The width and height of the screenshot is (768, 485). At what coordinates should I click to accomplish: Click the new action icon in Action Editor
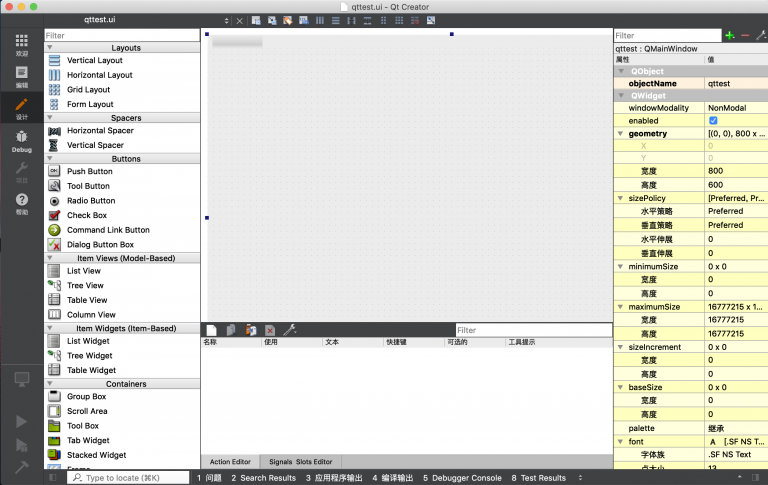[211, 330]
